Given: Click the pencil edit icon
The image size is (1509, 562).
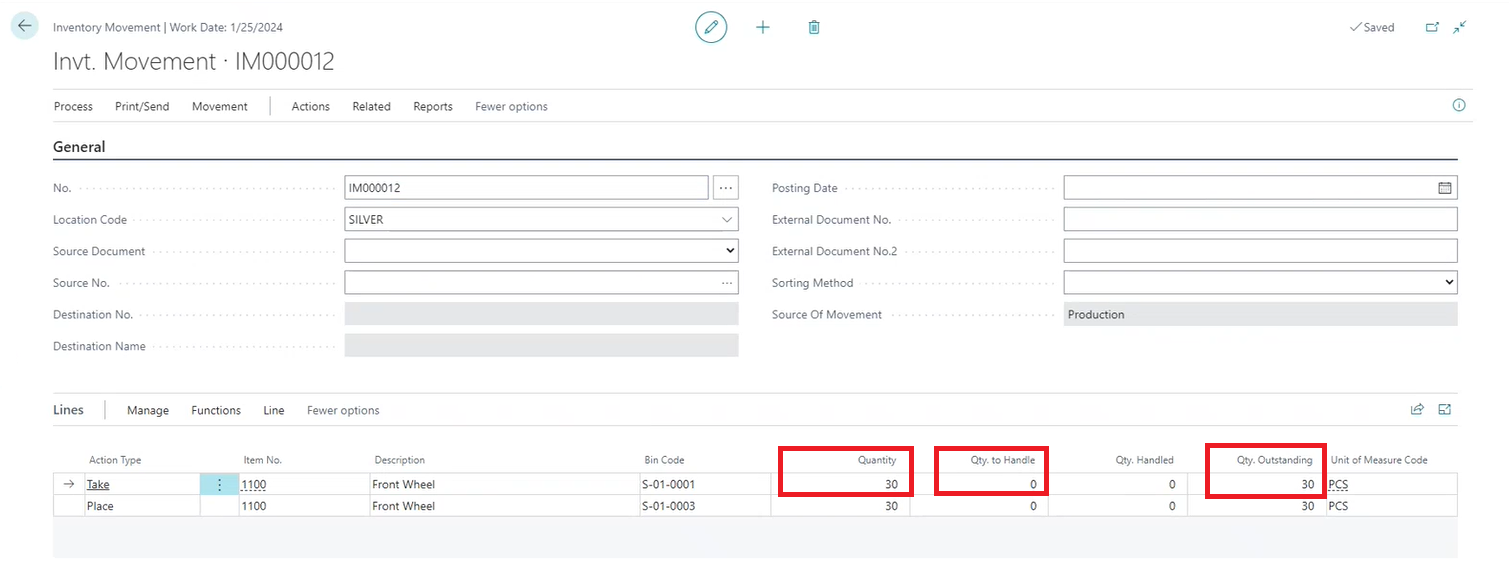Looking at the screenshot, I should (x=711, y=27).
